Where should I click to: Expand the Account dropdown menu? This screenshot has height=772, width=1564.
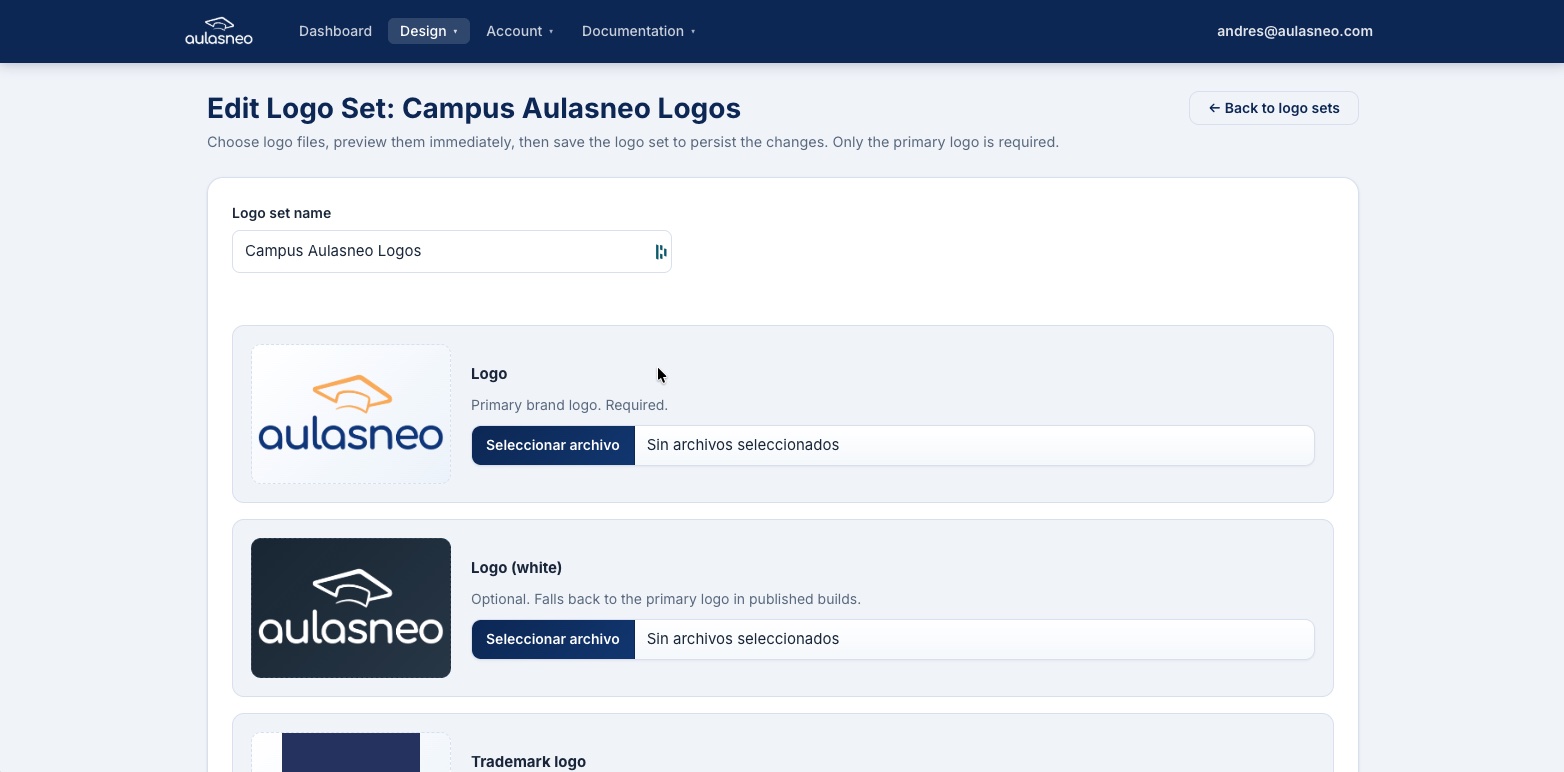pyautogui.click(x=519, y=31)
